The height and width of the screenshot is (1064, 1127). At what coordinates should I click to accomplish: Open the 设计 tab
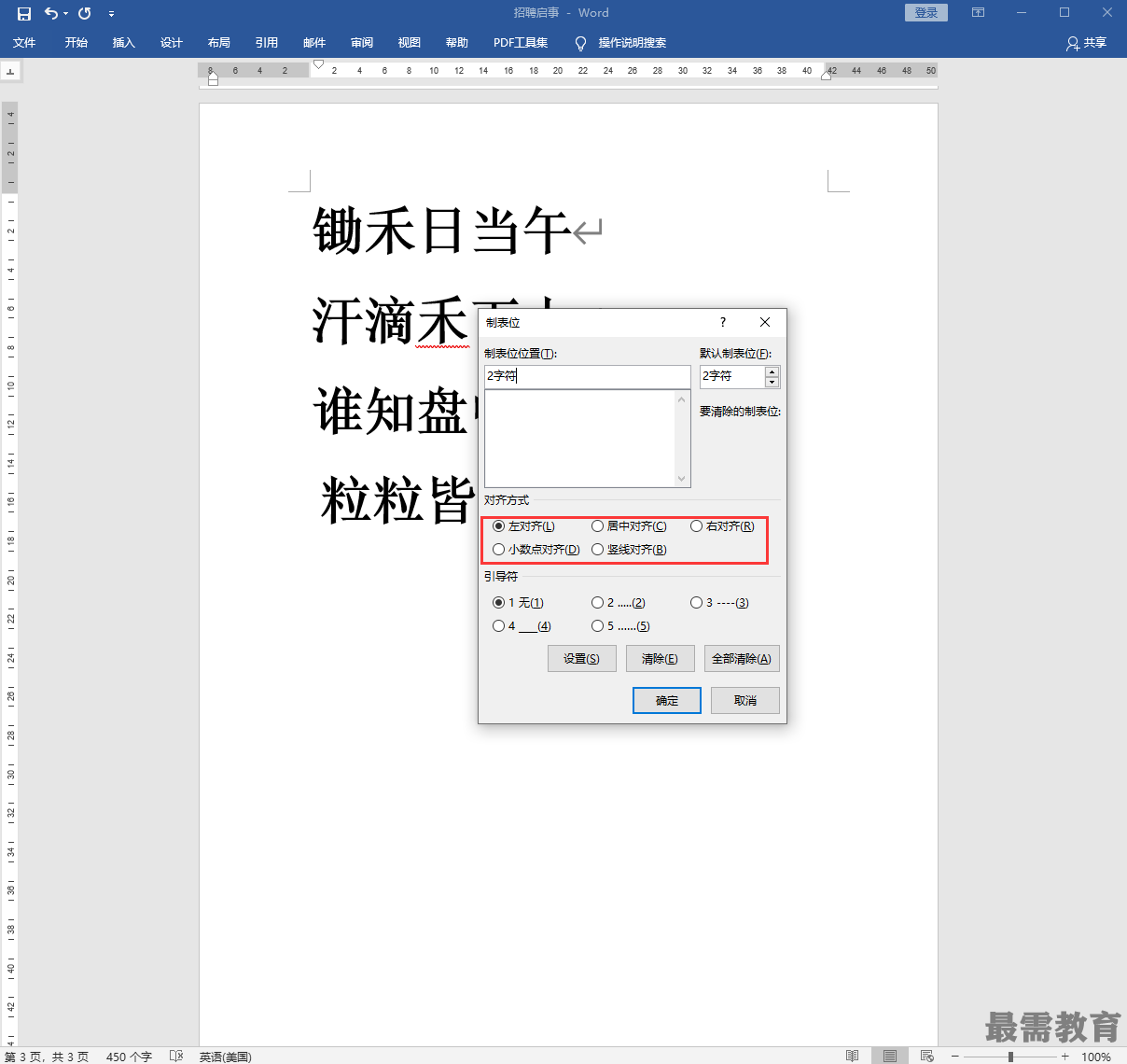[x=172, y=43]
